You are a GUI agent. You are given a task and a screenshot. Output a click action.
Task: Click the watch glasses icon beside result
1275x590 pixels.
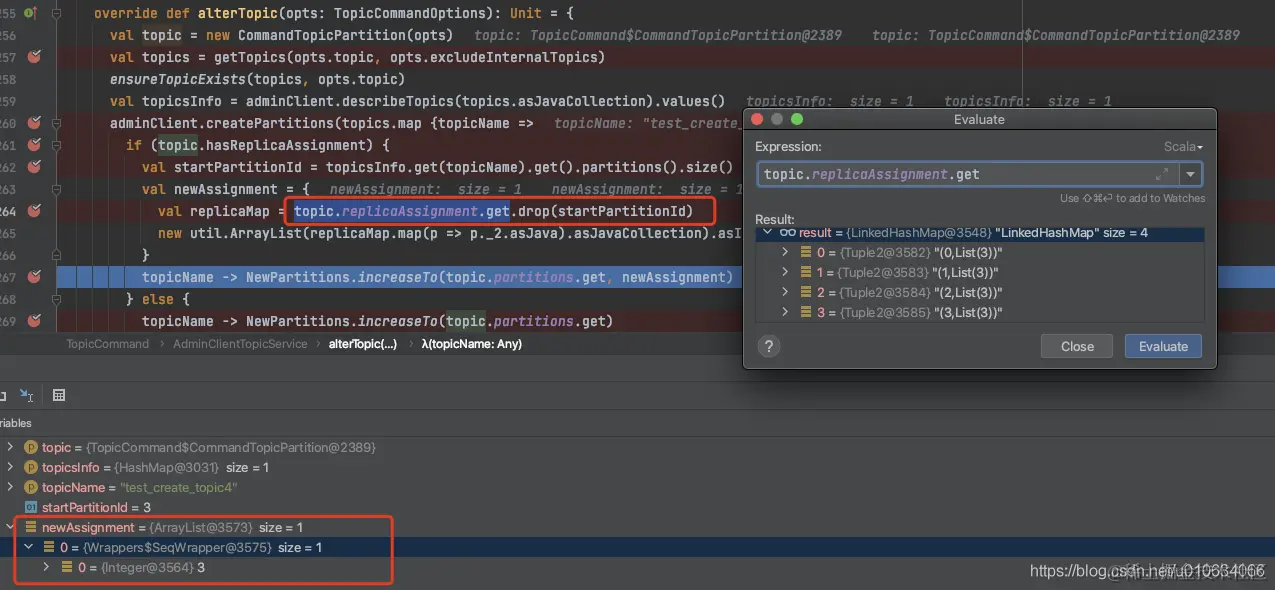click(787, 232)
